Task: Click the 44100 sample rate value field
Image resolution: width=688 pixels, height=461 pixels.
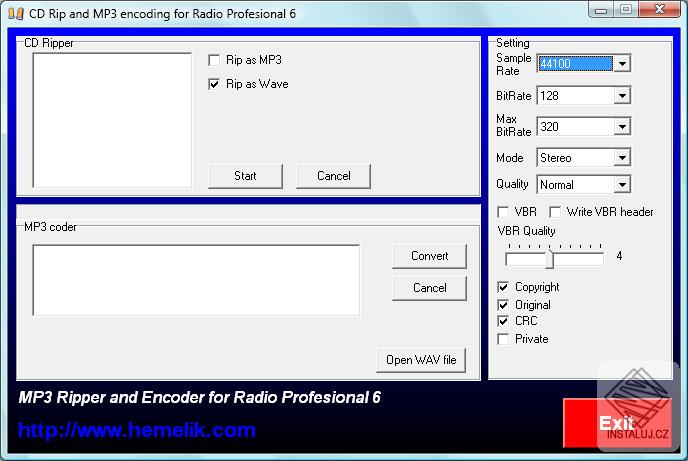Action: point(575,64)
